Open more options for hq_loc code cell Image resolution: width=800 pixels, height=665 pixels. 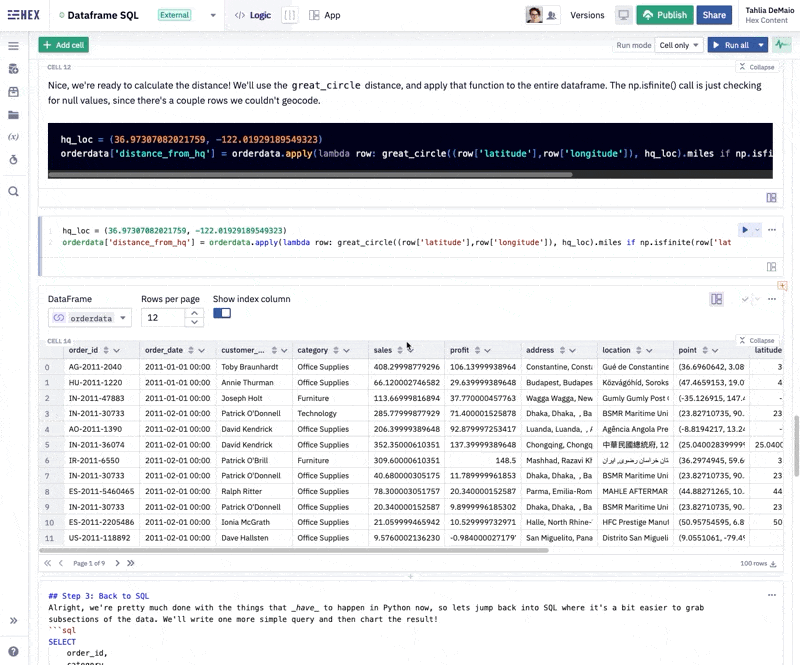pos(772,230)
